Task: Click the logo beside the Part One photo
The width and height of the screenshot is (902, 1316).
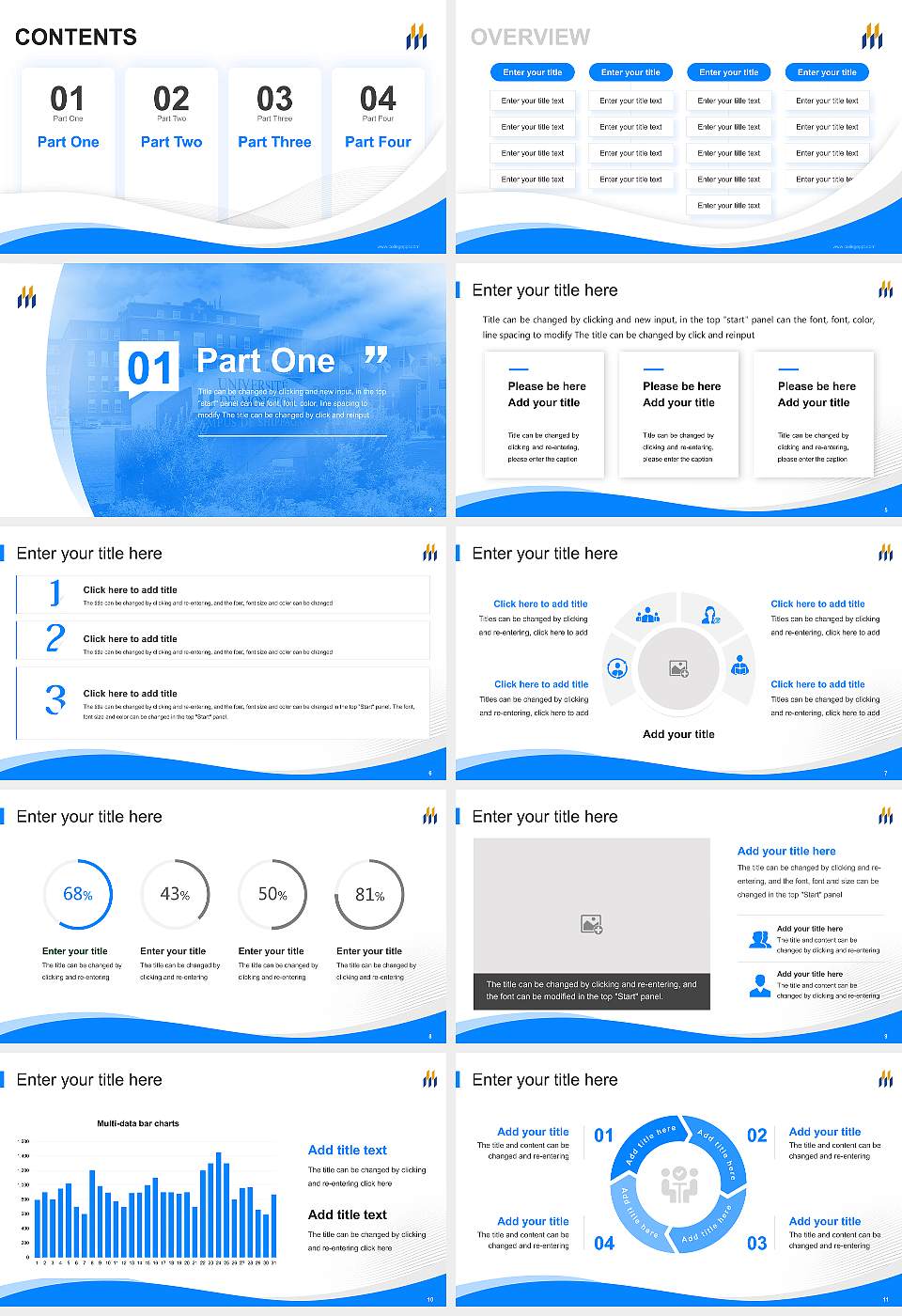Action: pyautogui.click(x=27, y=298)
